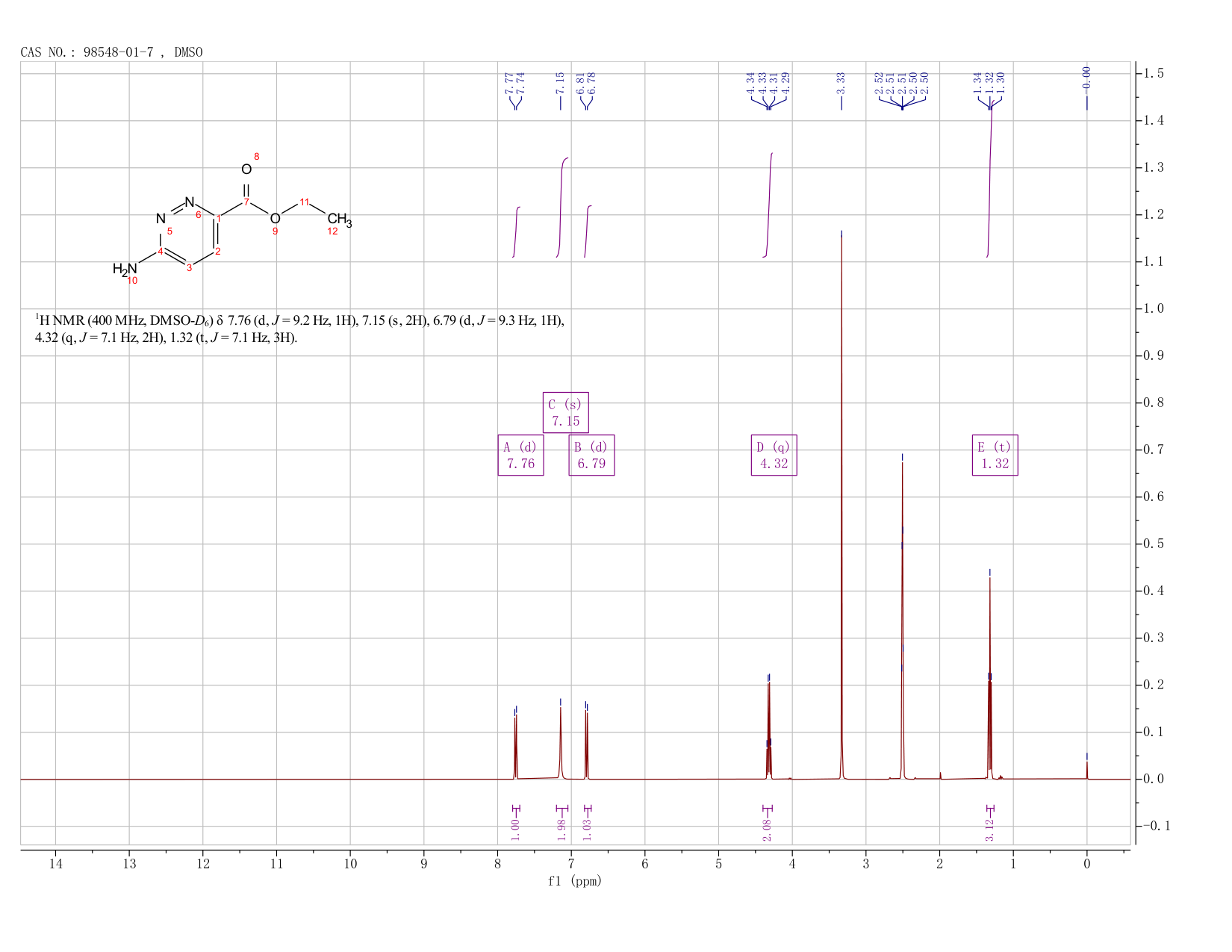Click the 14 tick on ppm axis
The image size is (1232, 952).
pyautogui.click(x=55, y=864)
